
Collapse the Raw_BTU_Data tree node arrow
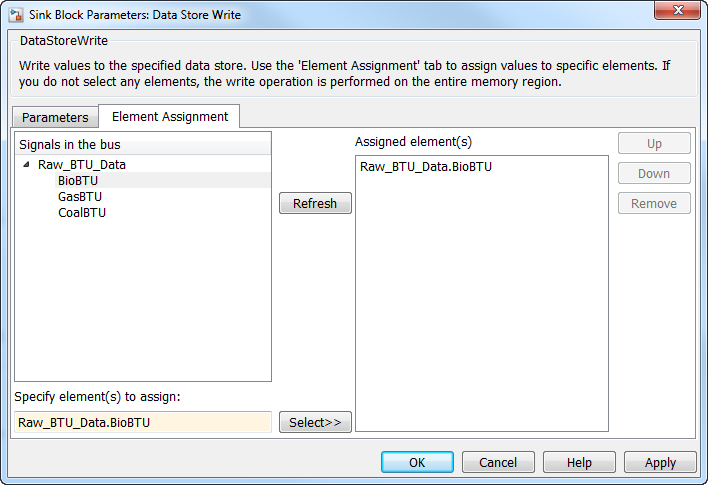point(26,165)
